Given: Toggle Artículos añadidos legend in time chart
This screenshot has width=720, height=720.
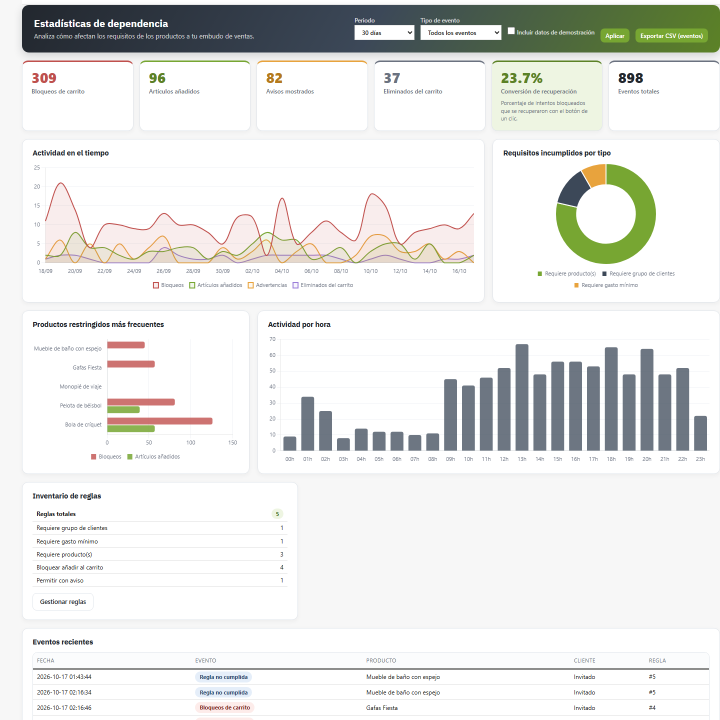Looking at the screenshot, I should click(x=215, y=285).
